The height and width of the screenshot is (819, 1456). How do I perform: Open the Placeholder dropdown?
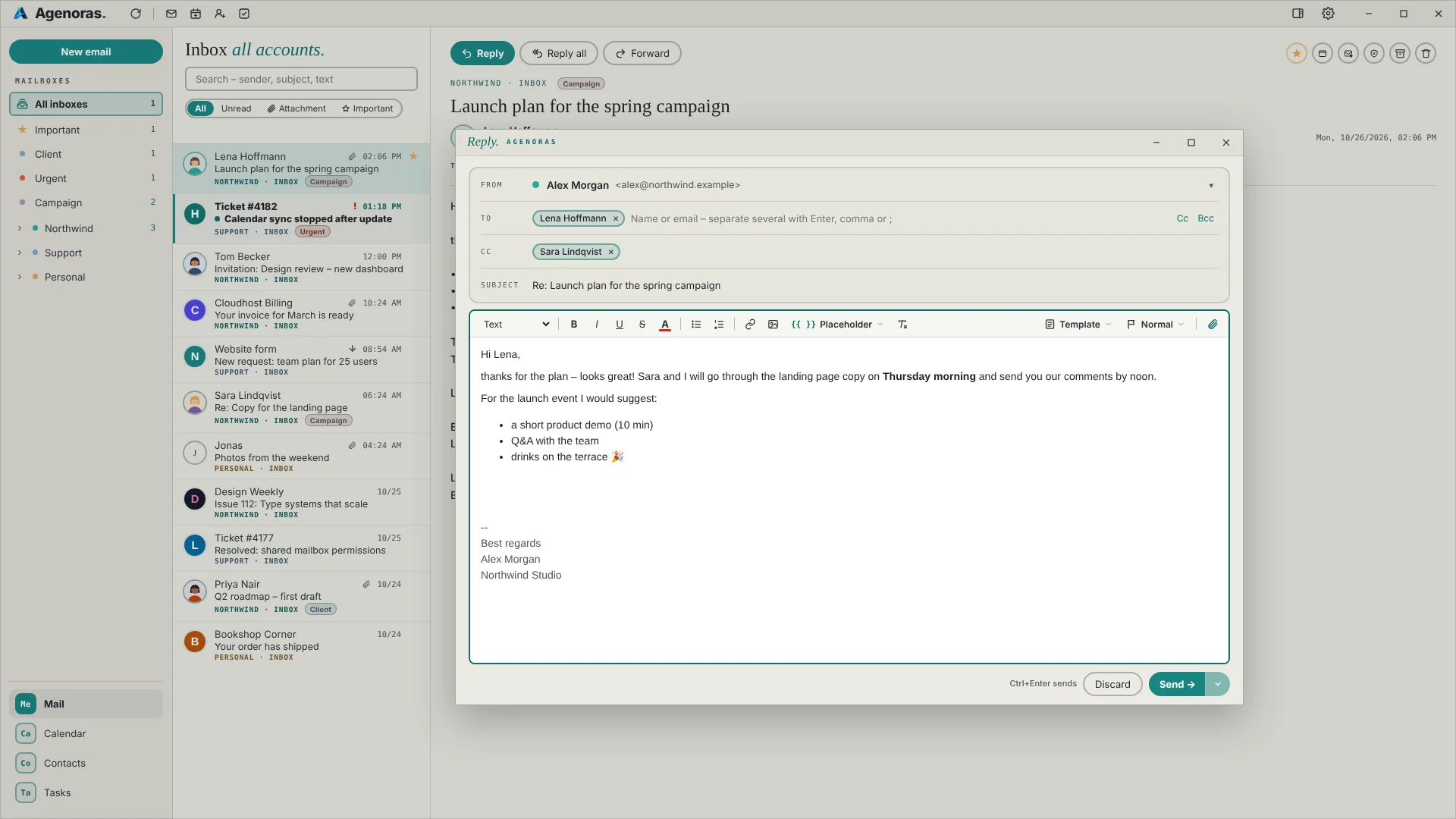click(837, 325)
